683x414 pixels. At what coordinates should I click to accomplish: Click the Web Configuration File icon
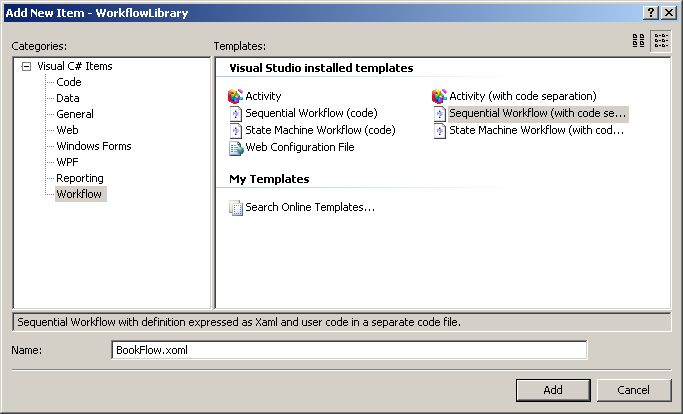click(236, 148)
